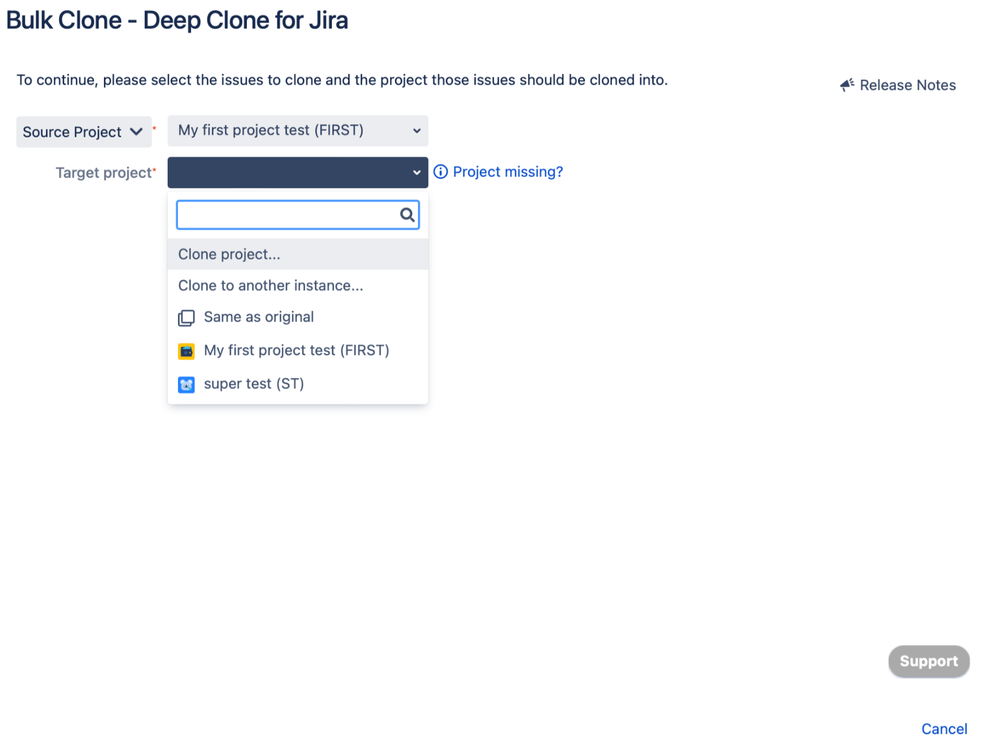Open the Source Project type dropdown
The image size is (999, 751).
[83, 132]
